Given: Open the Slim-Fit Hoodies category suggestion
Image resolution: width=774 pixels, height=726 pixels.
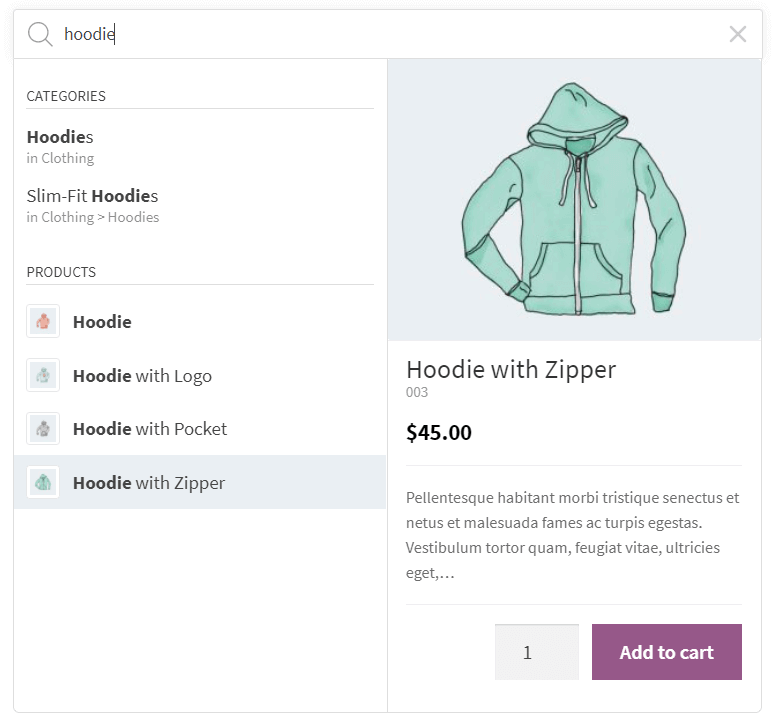Looking at the screenshot, I should click(x=92, y=196).
